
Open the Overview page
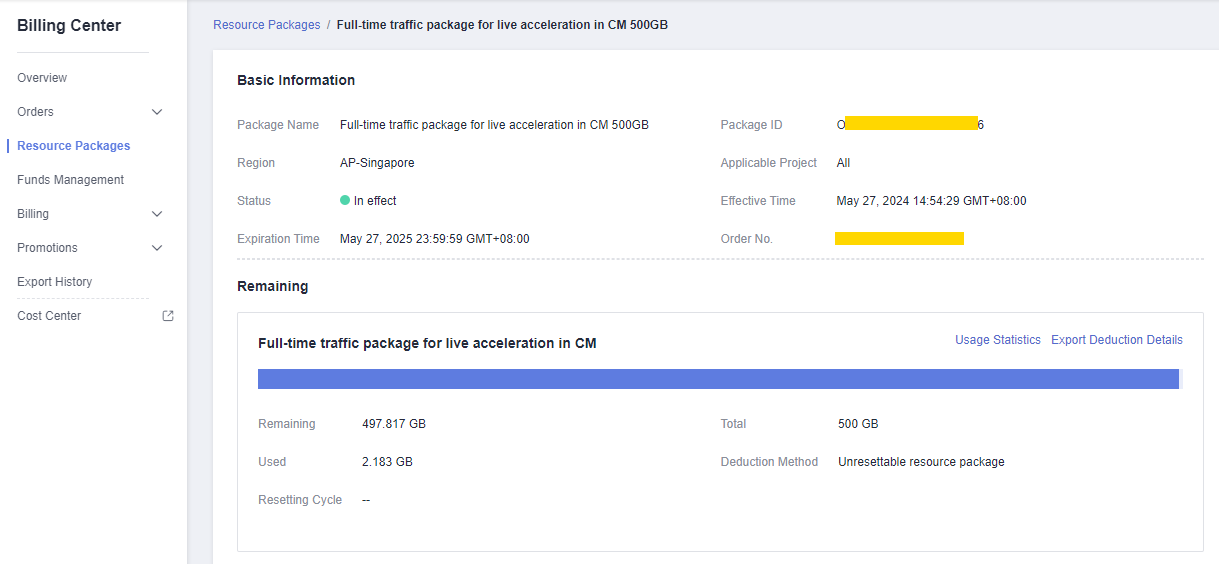point(42,78)
